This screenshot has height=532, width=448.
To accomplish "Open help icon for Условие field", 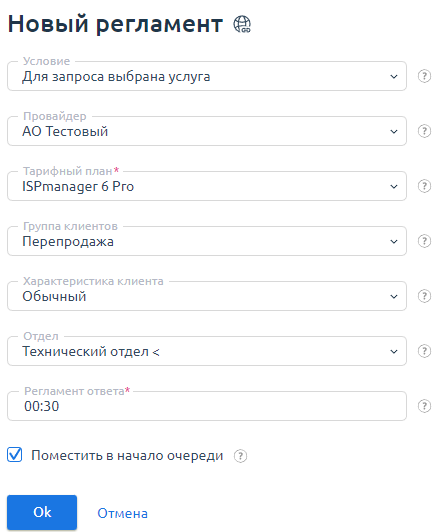I will [x=424, y=76].
